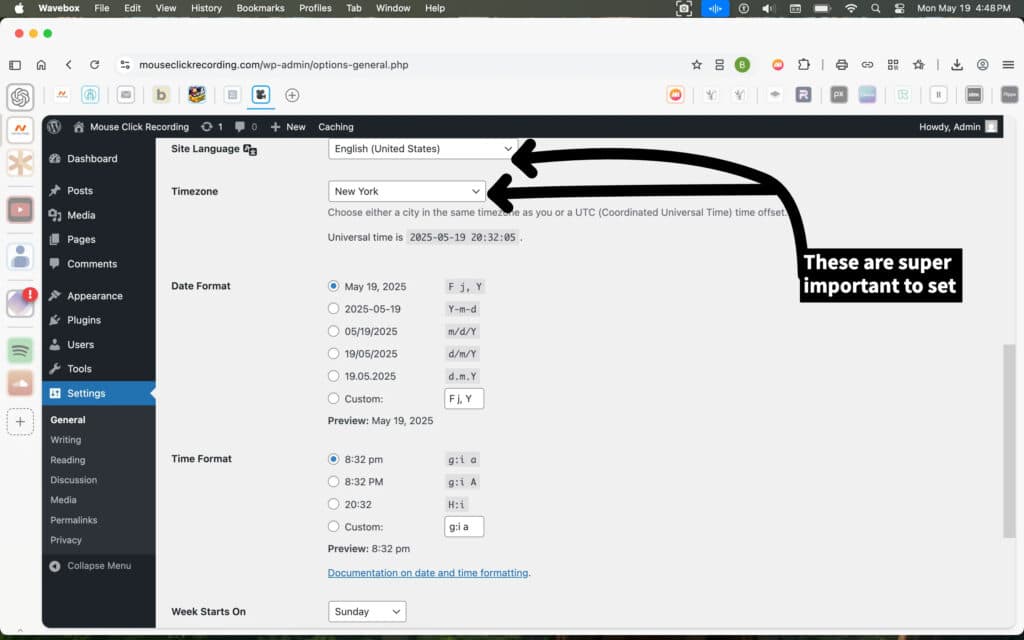The width and height of the screenshot is (1024, 640).
Task: Open the Spotify app in sidebar
Action: [x=20, y=351]
